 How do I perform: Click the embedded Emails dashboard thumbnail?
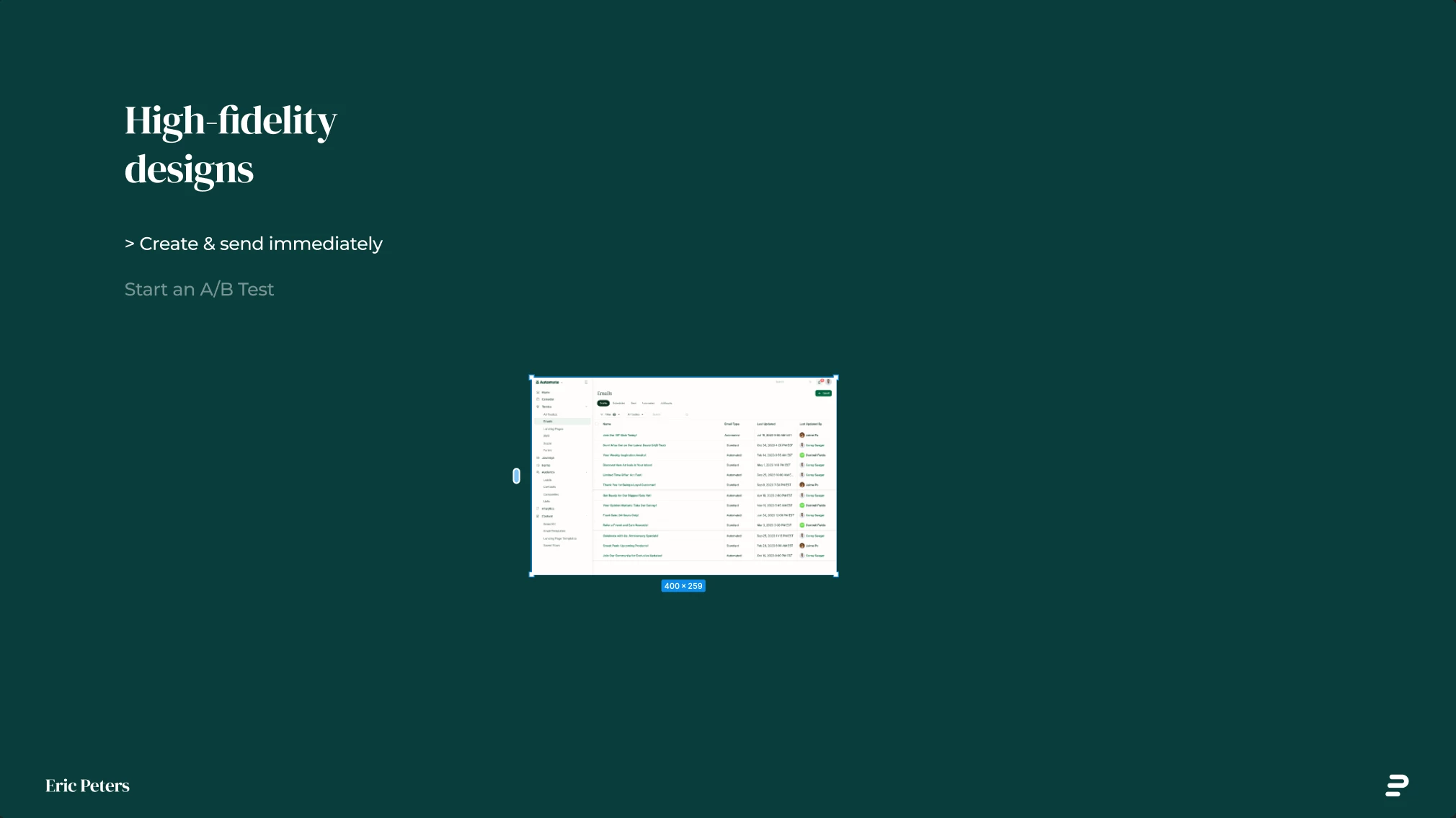point(684,476)
